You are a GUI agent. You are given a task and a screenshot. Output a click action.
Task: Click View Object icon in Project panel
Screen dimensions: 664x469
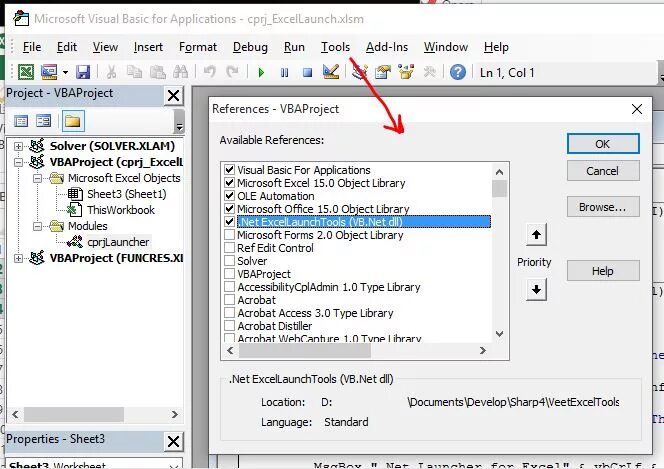tap(44, 121)
